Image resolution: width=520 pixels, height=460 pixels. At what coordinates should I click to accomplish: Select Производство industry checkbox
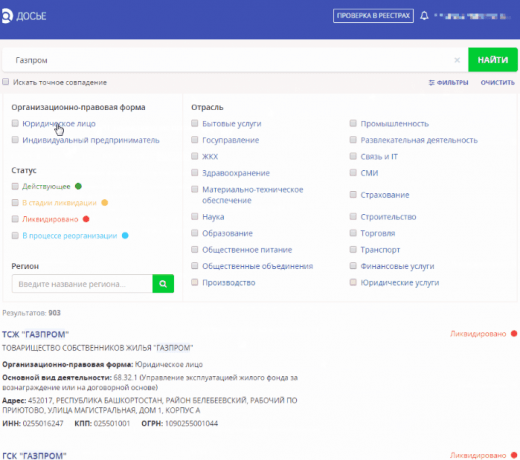[x=195, y=282]
